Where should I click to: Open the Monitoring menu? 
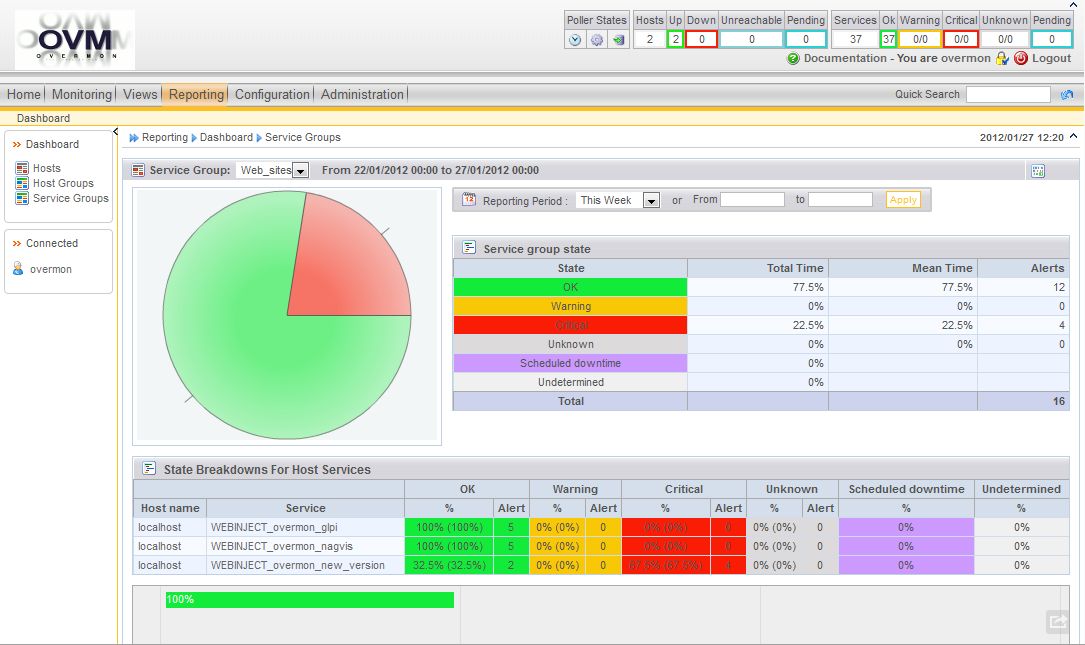click(x=82, y=94)
